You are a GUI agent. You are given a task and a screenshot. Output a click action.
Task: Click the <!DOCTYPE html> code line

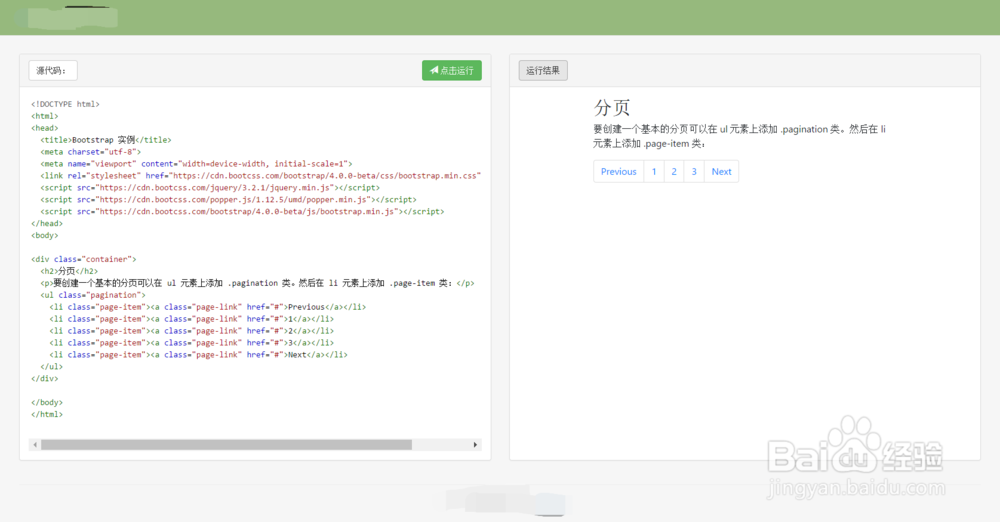[66, 104]
